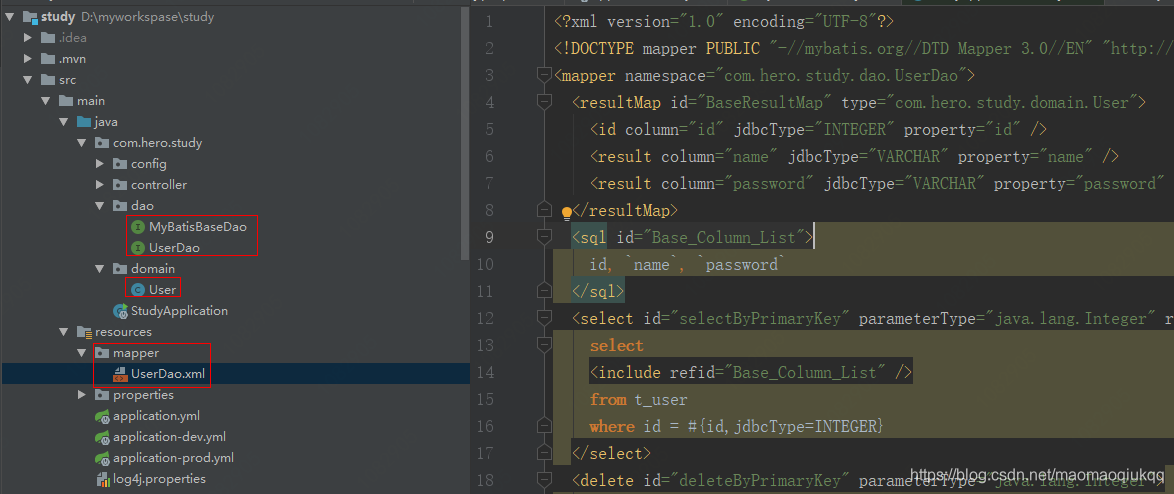Collapse the mapper folder arrow

[x=82, y=352]
